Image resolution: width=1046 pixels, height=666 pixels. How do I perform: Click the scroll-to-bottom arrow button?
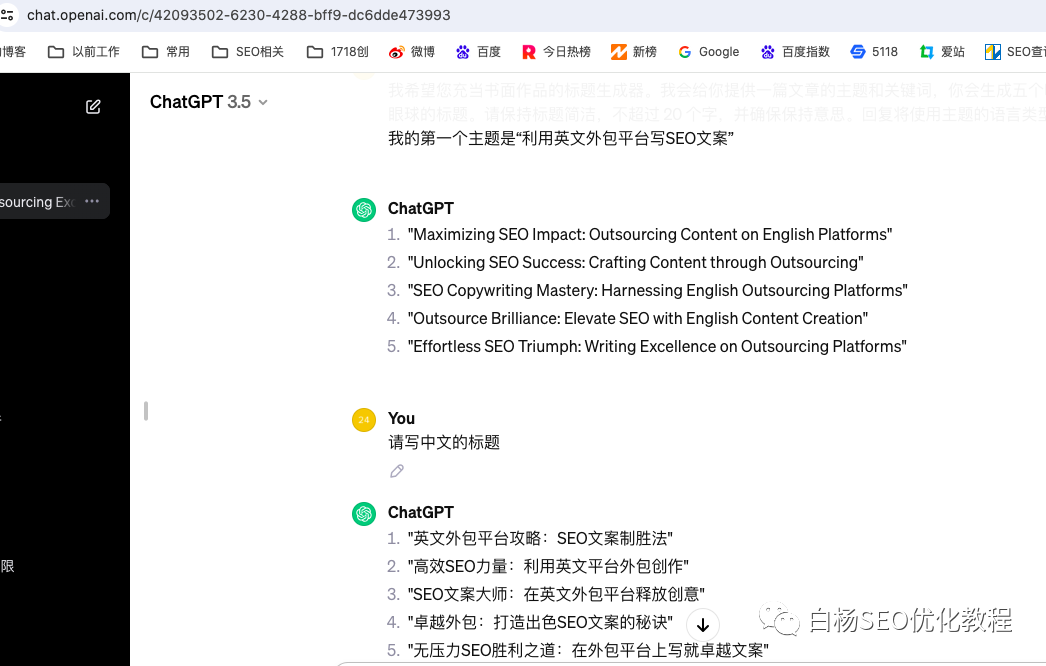[x=702, y=624]
